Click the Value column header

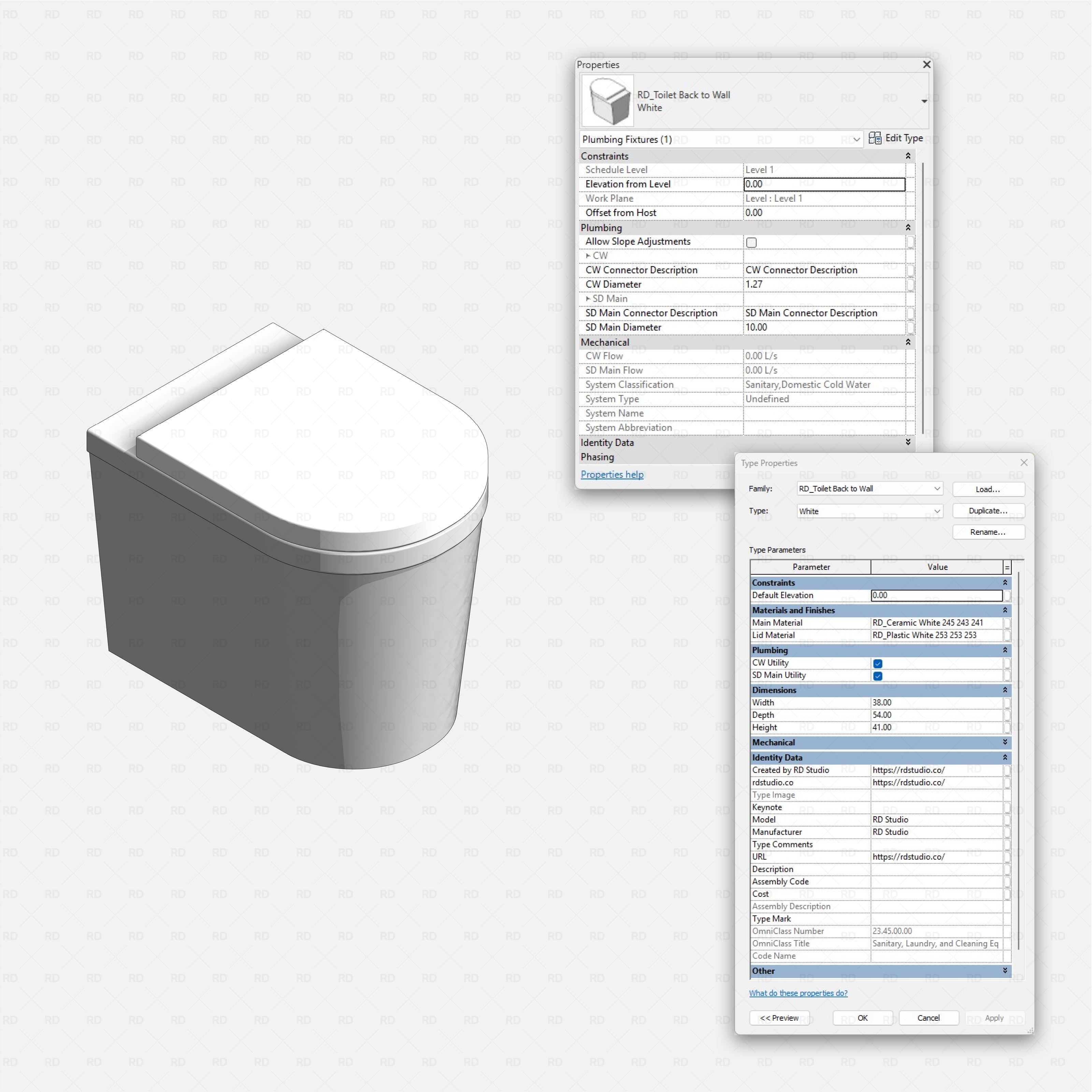937,567
